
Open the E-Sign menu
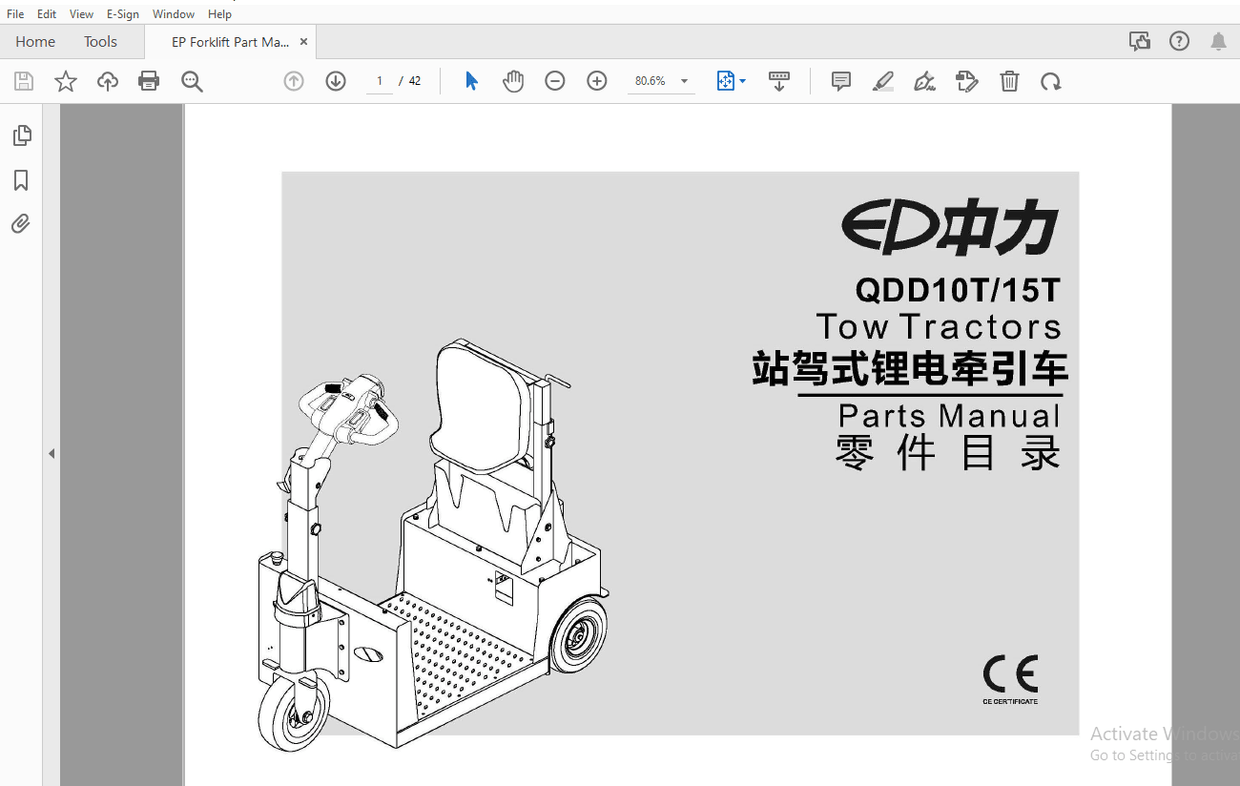pos(122,13)
